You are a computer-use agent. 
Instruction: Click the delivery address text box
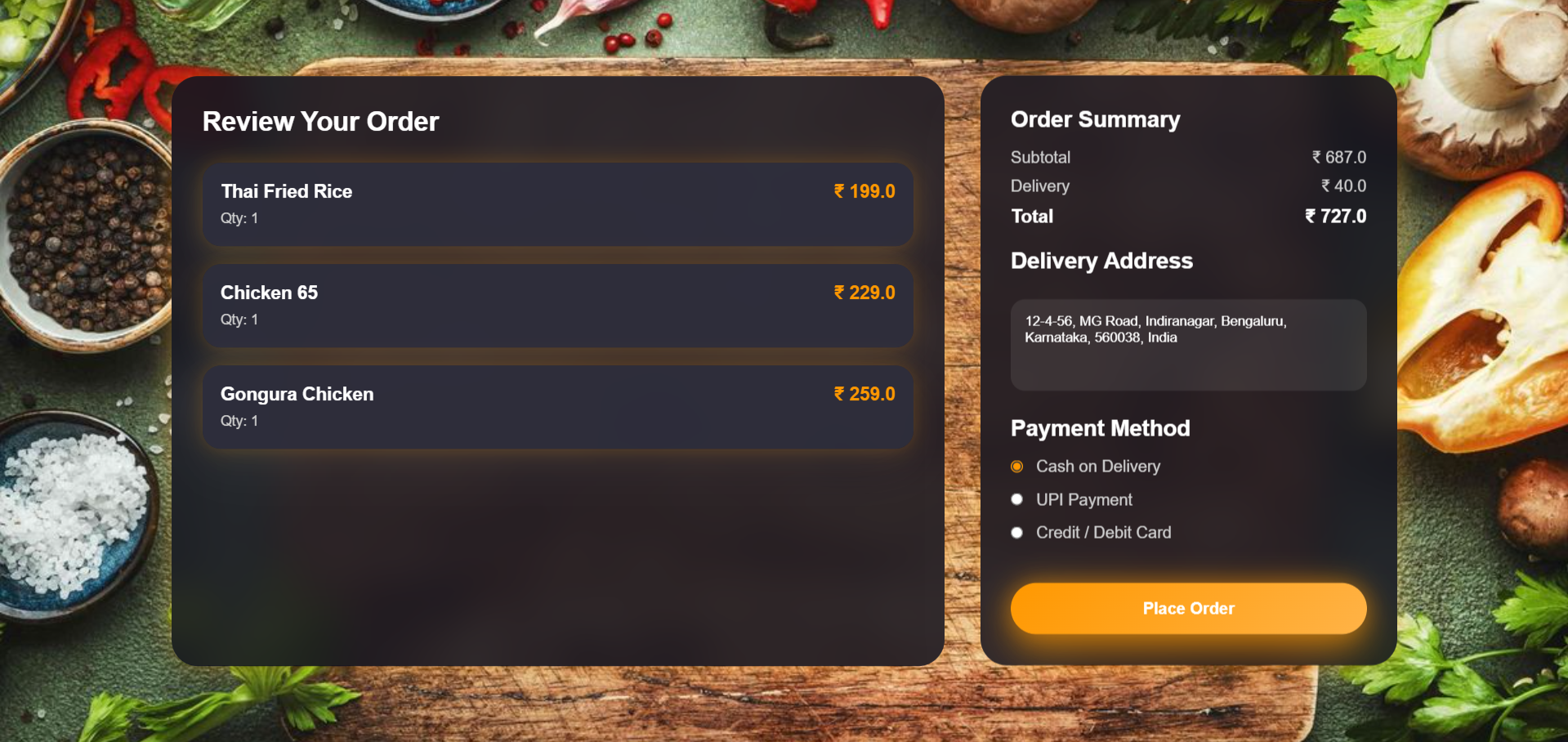point(1188,344)
